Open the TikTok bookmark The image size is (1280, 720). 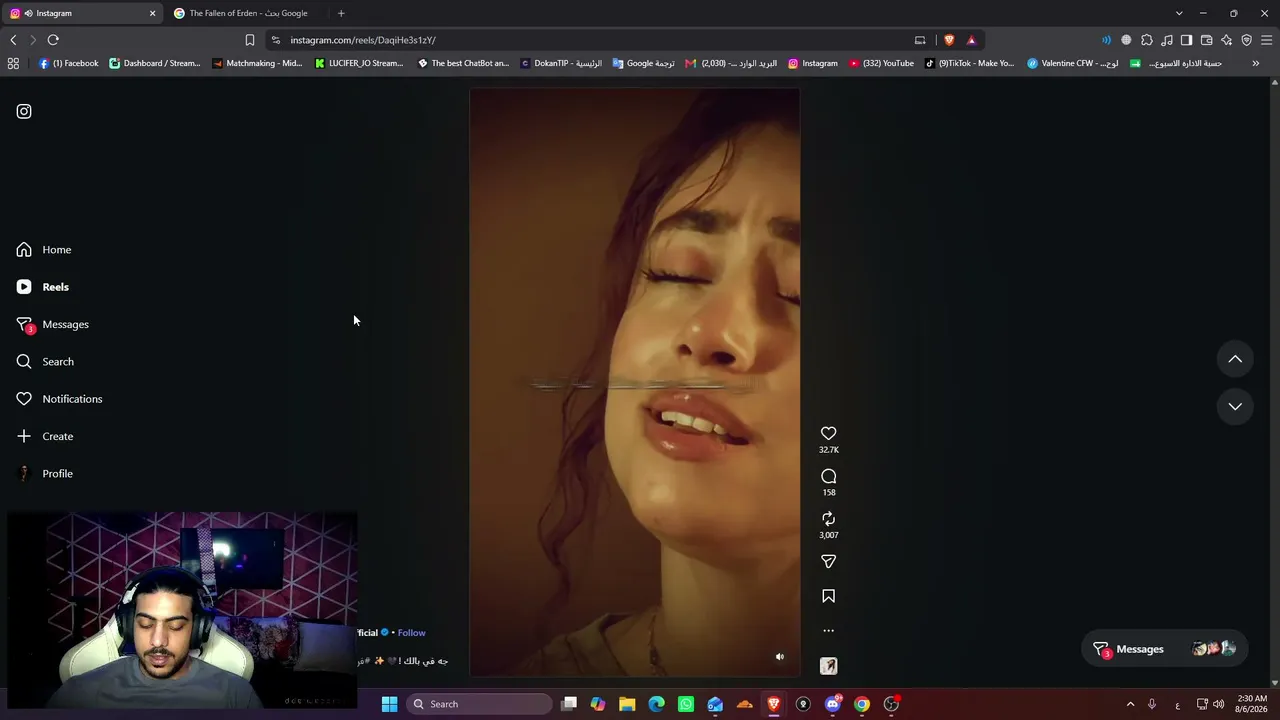pos(969,63)
